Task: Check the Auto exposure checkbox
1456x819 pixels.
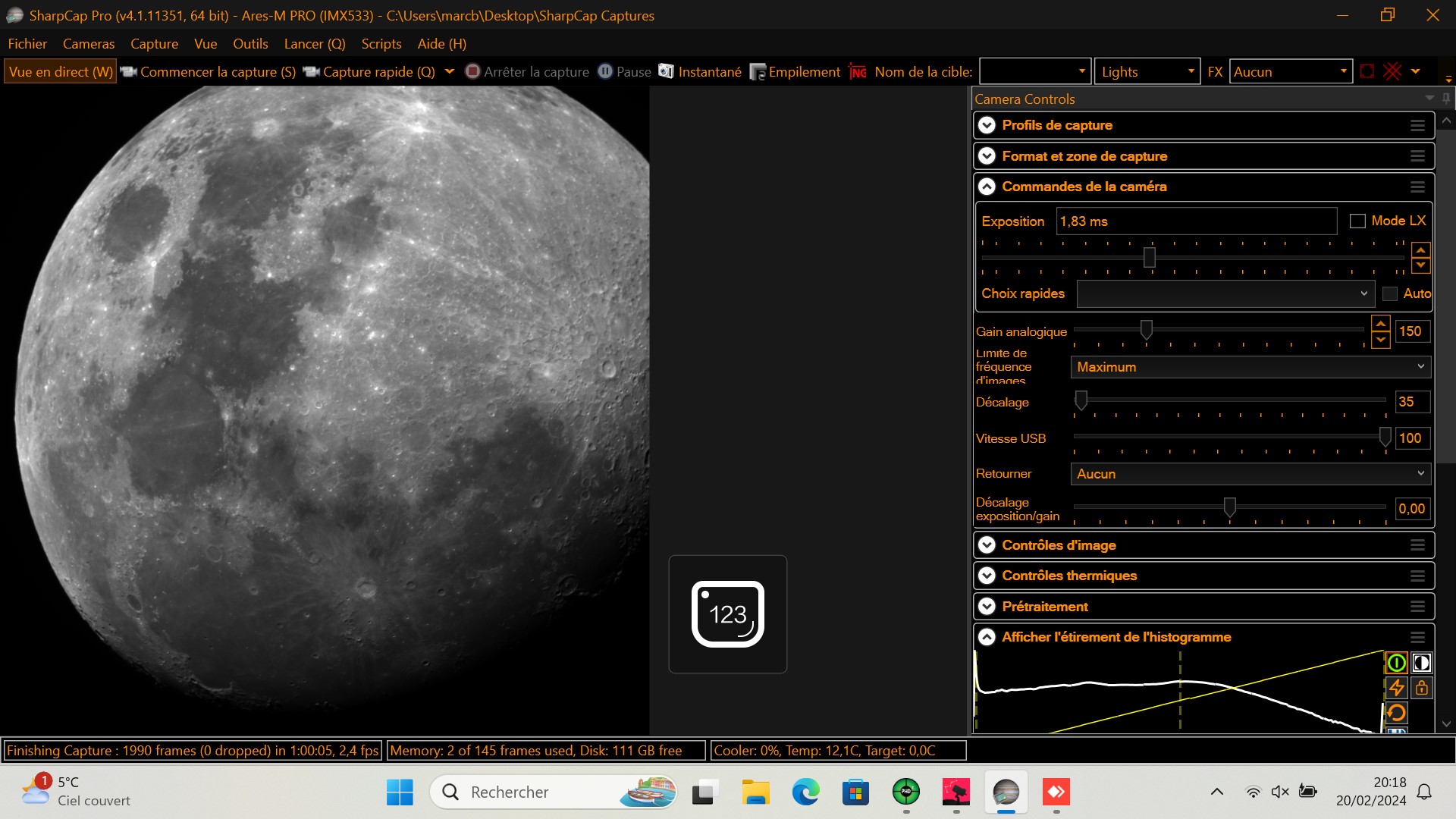Action: (x=1390, y=293)
